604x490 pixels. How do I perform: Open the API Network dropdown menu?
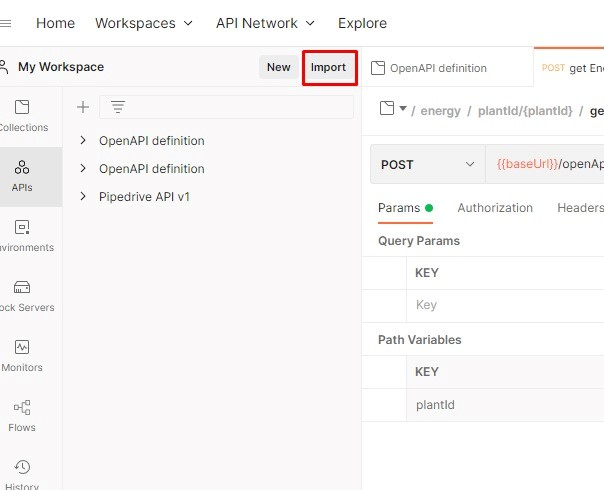click(265, 23)
